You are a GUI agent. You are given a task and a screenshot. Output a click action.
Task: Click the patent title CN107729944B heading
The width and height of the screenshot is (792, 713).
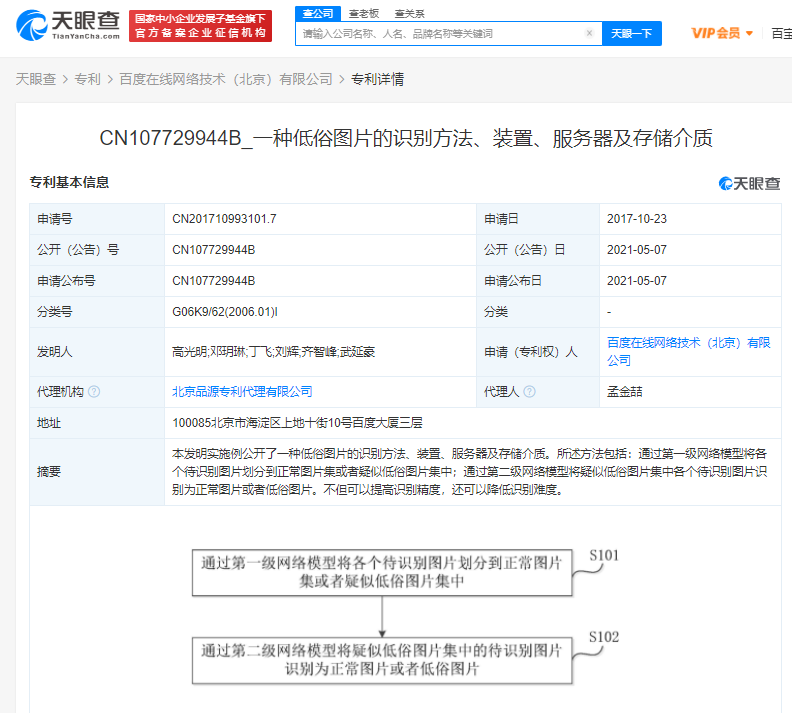click(x=406, y=138)
